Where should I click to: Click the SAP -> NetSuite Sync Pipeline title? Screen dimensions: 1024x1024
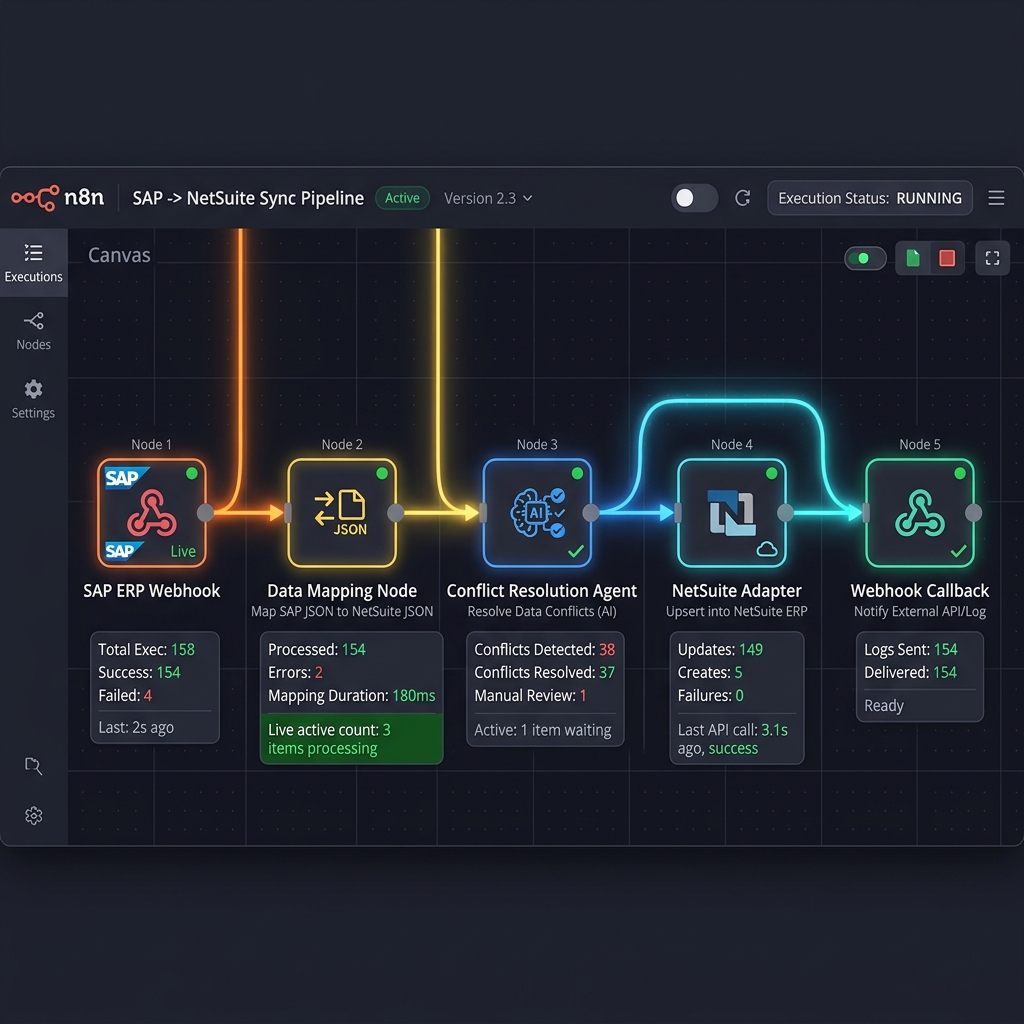pos(248,198)
